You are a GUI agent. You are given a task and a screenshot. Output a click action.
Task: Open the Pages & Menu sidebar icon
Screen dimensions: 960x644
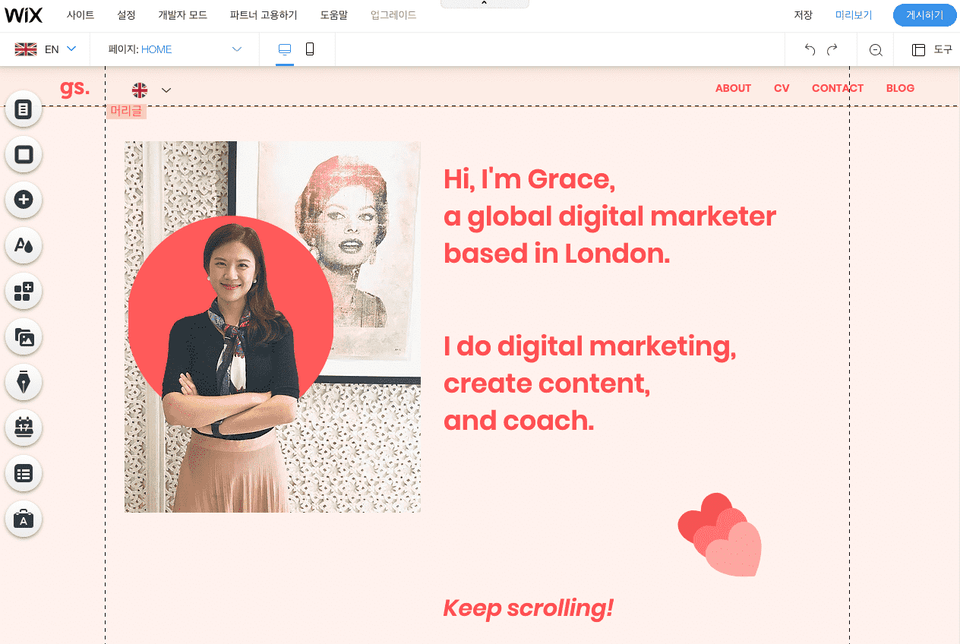(x=23, y=110)
